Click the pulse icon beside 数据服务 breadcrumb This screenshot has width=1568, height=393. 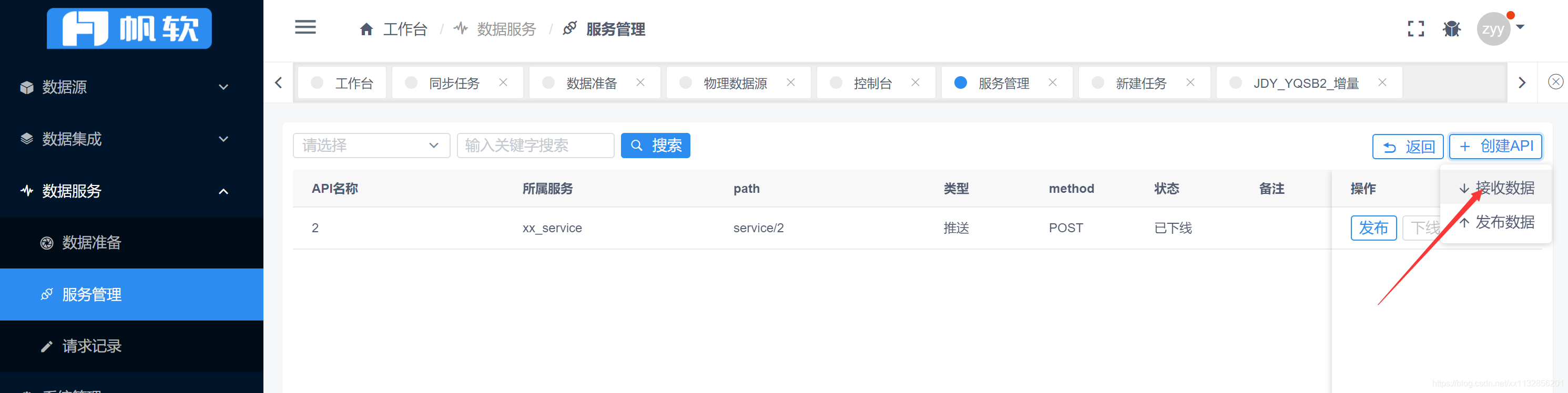click(461, 28)
